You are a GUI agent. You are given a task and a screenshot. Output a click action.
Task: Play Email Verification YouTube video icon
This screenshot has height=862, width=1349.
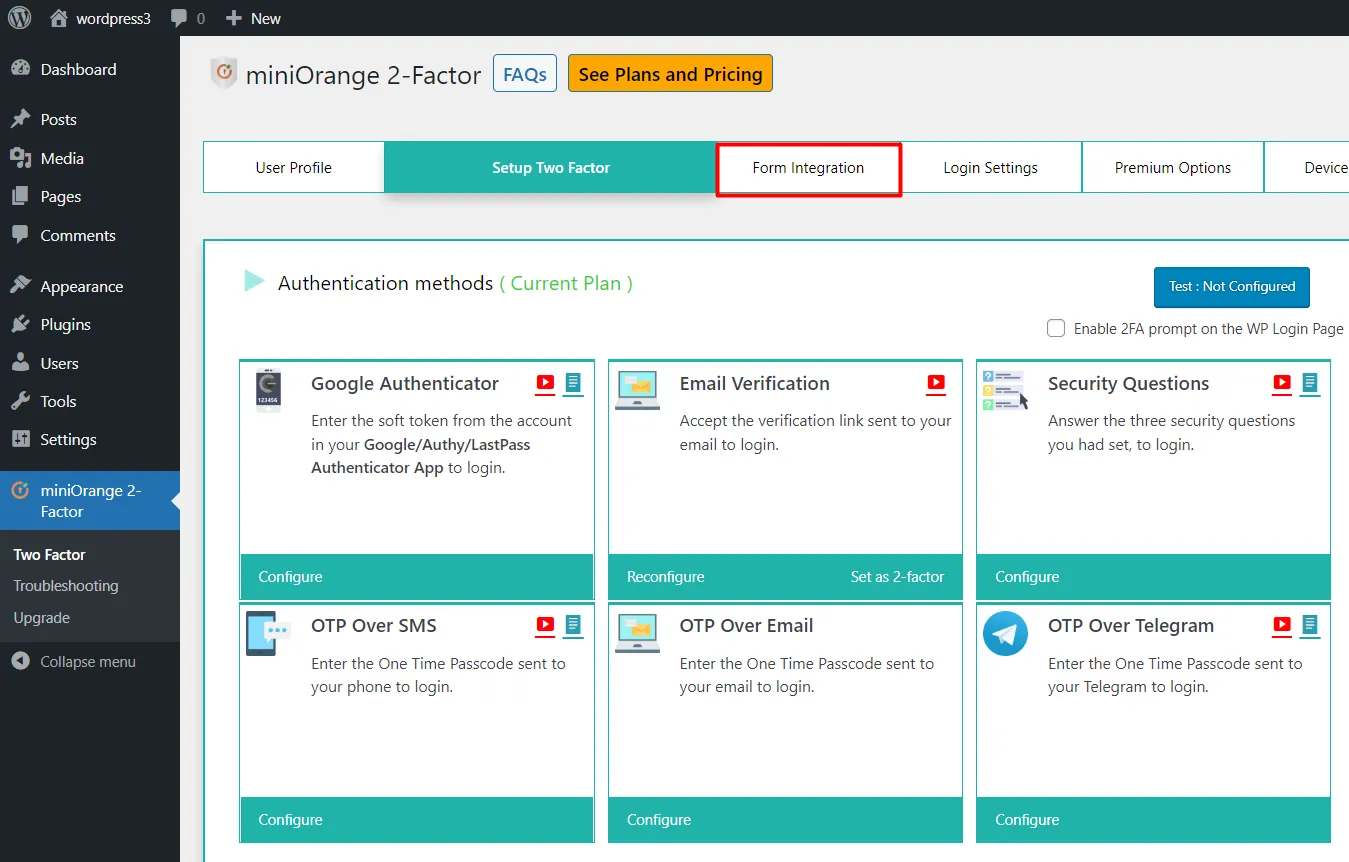[x=936, y=382]
